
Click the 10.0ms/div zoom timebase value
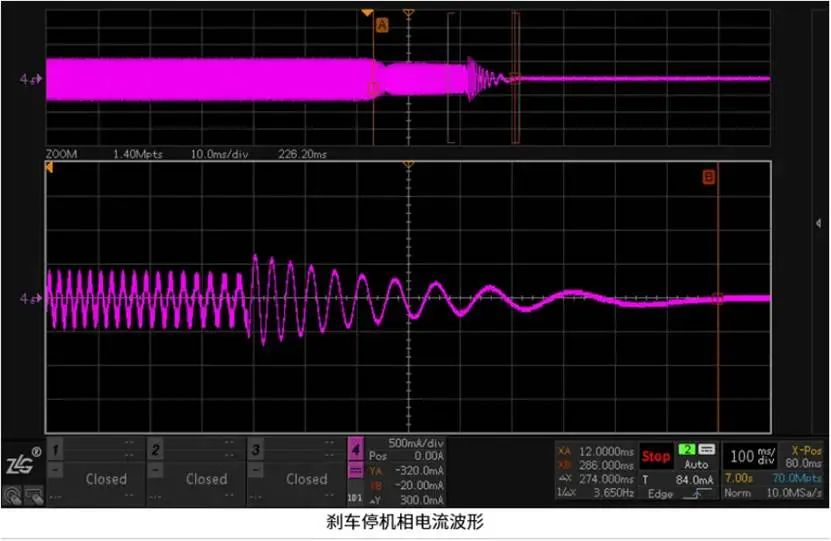pyautogui.click(x=219, y=154)
